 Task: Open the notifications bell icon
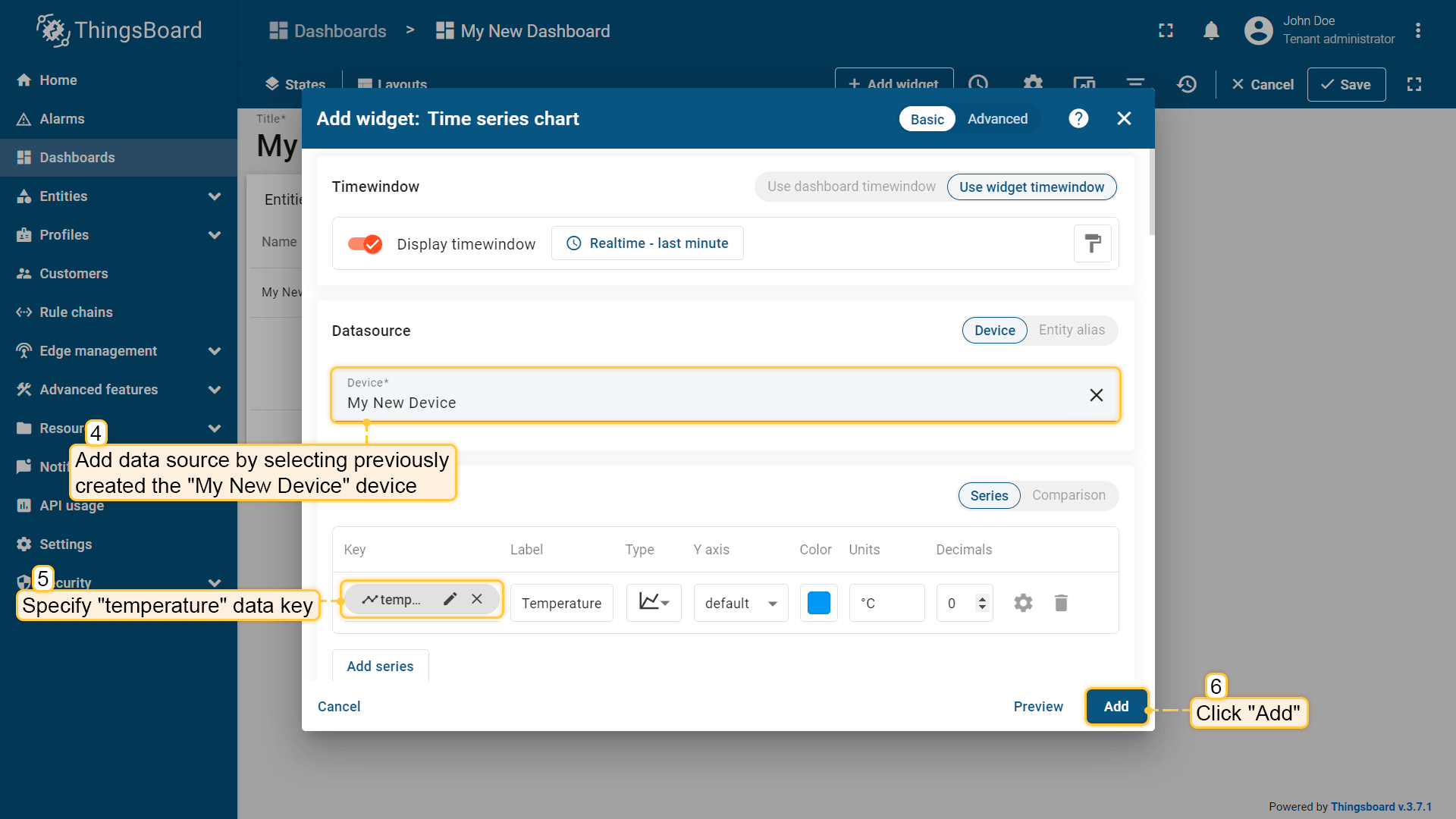click(1211, 30)
